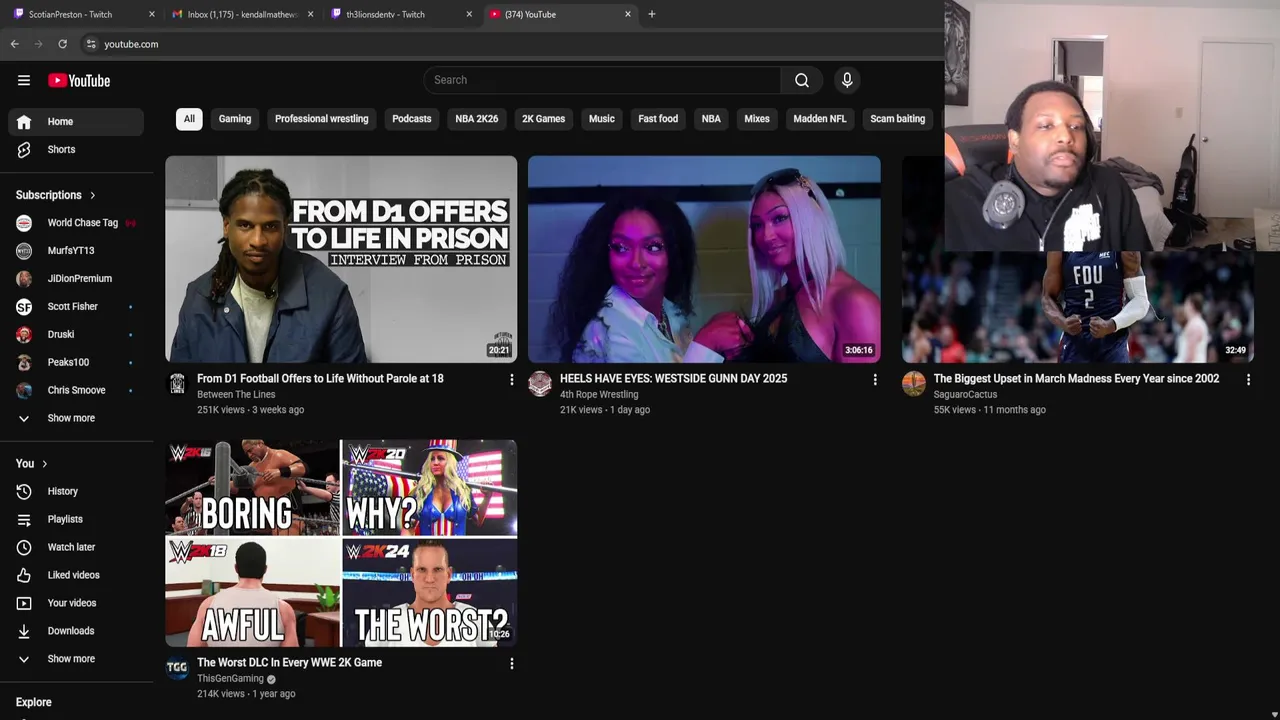This screenshot has width=1280, height=720.
Task: Click the YouTube search input field
Action: (603, 80)
